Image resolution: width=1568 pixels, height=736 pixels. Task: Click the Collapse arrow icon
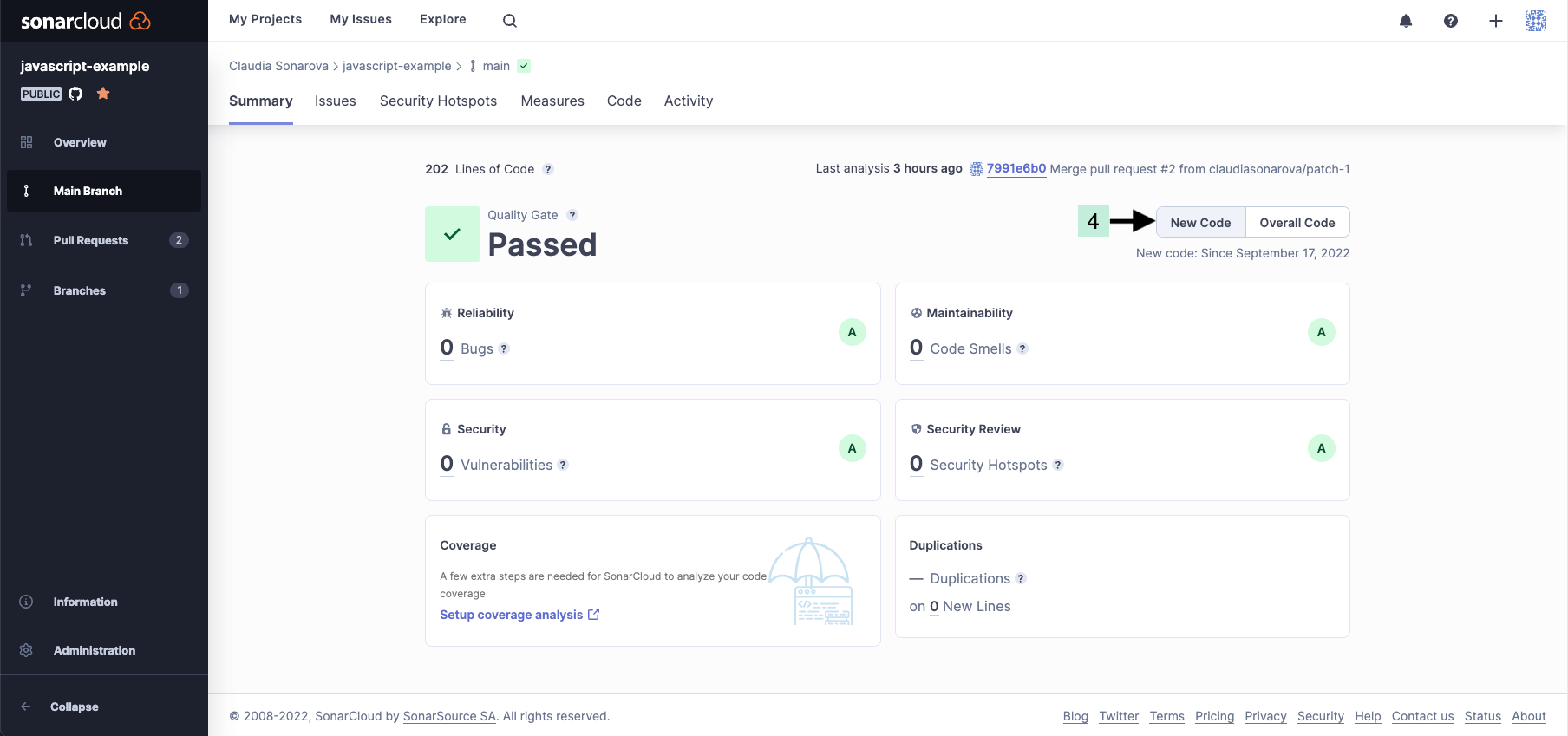coord(26,707)
